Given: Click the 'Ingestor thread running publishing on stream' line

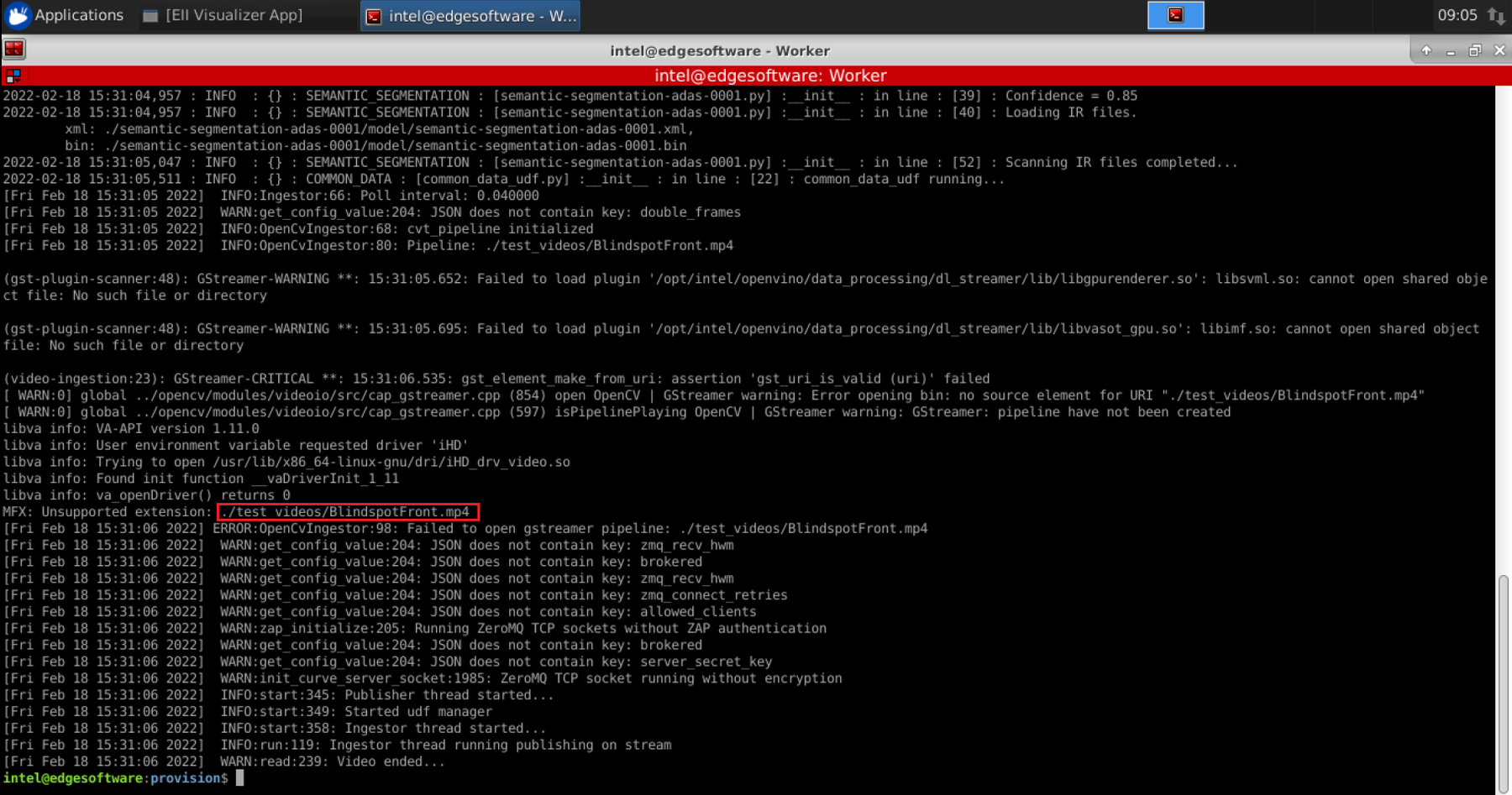Looking at the screenshot, I should pos(337,745).
